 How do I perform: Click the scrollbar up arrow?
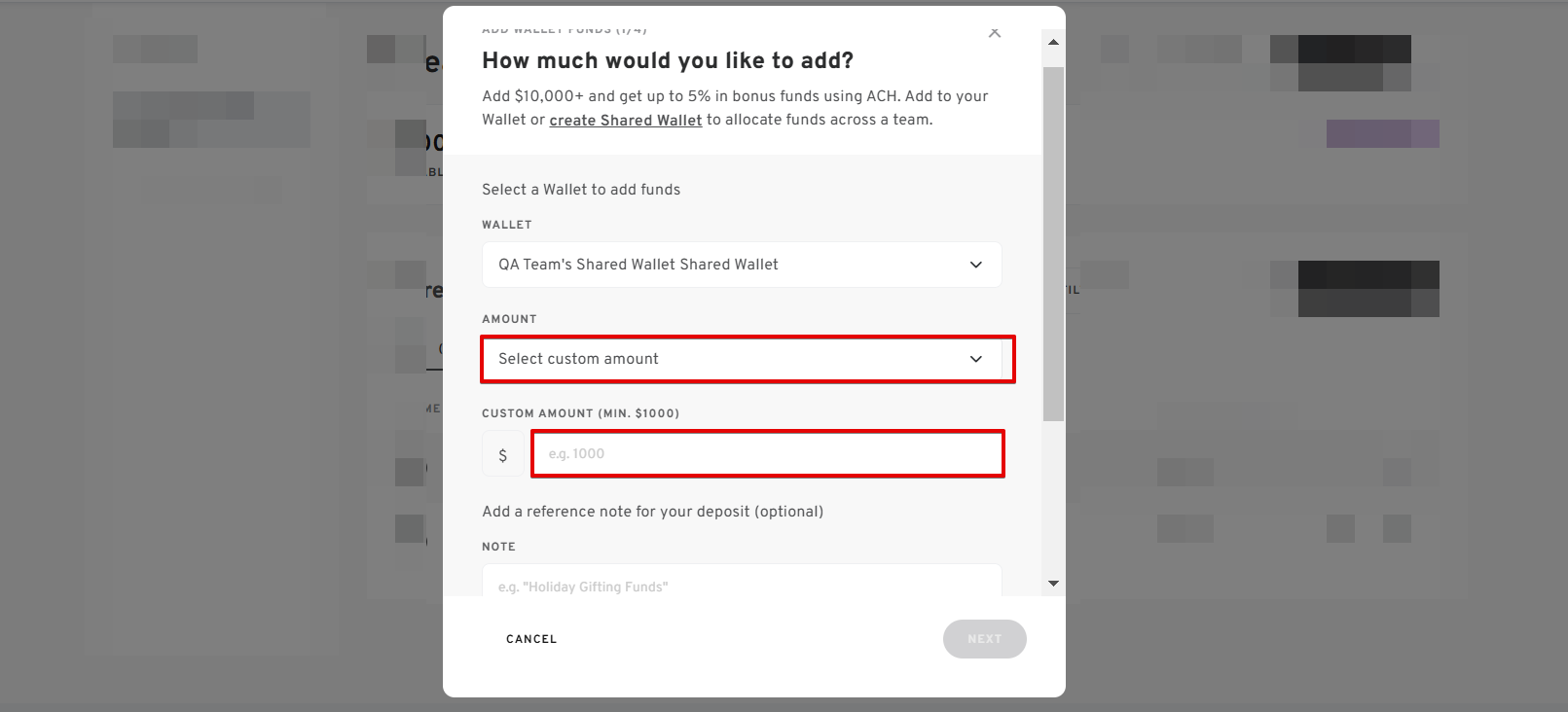[1053, 42]
